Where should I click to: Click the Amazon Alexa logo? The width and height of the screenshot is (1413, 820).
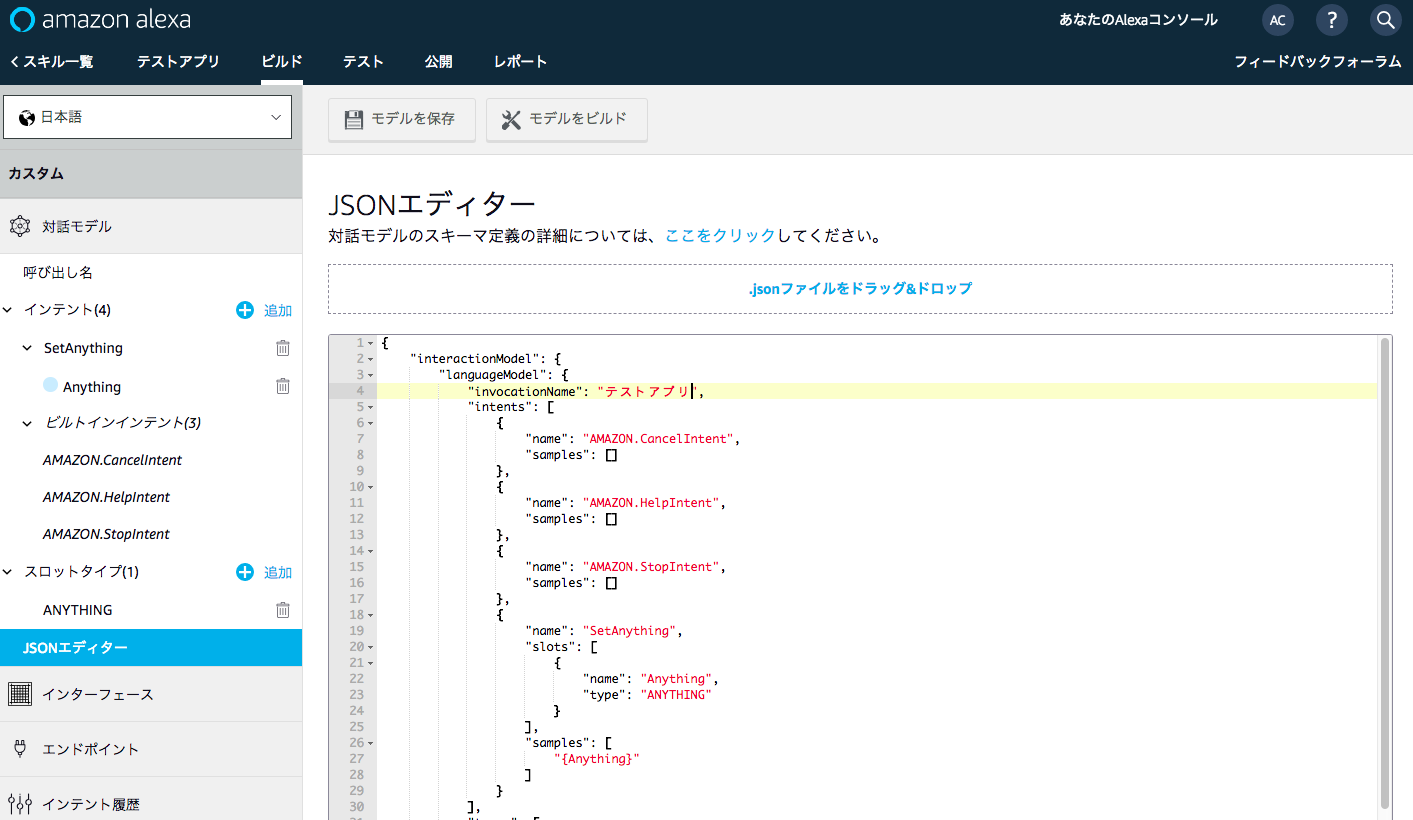(x=100, y=20)
